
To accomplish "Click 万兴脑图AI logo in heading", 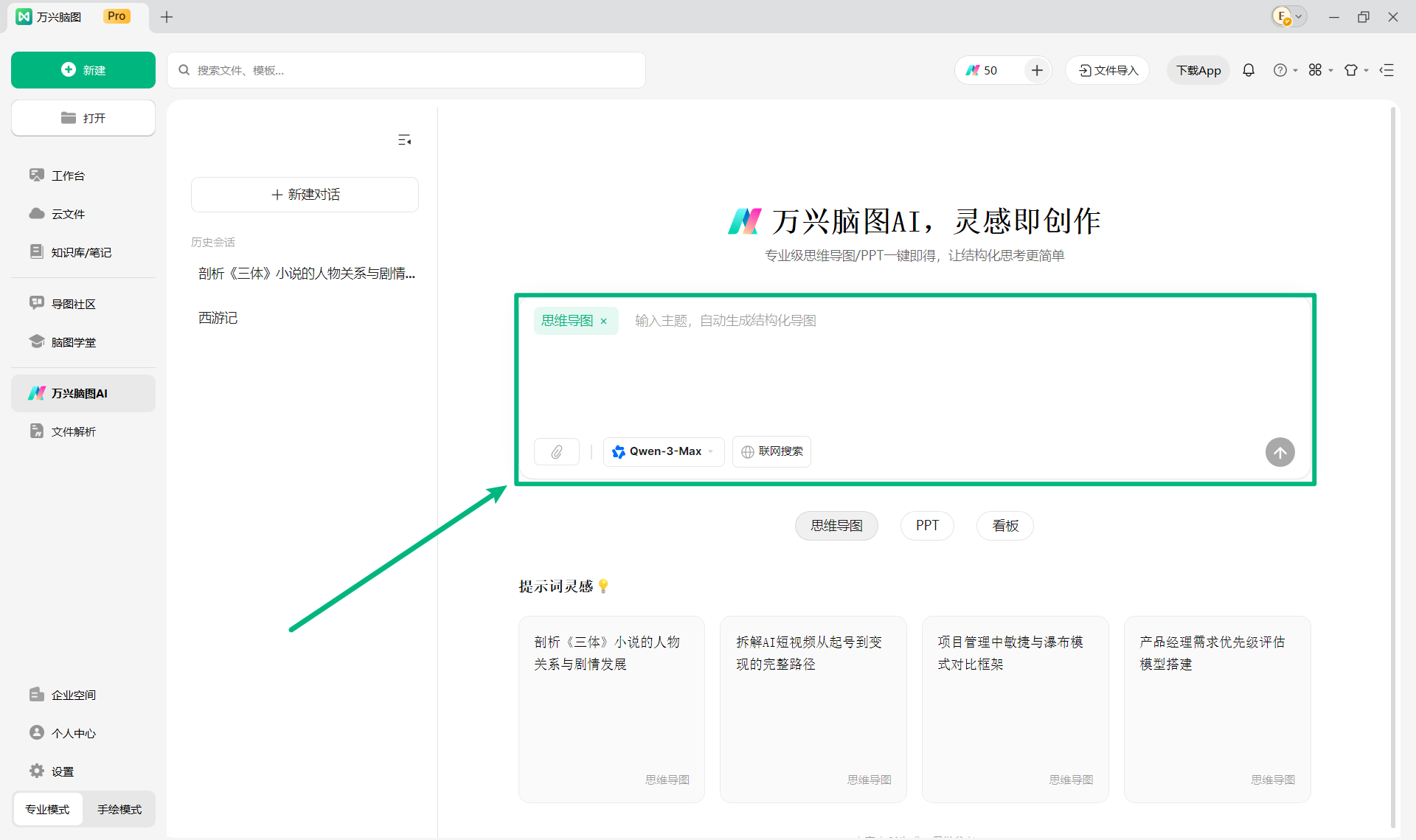I will (744, 221).
